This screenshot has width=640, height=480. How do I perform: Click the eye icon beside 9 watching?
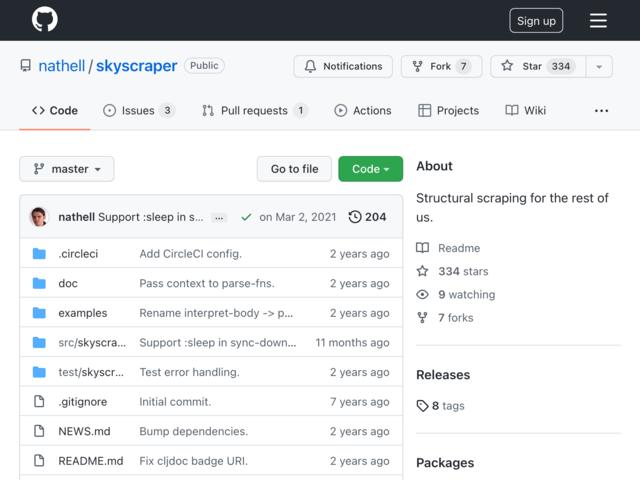(422, 294)
